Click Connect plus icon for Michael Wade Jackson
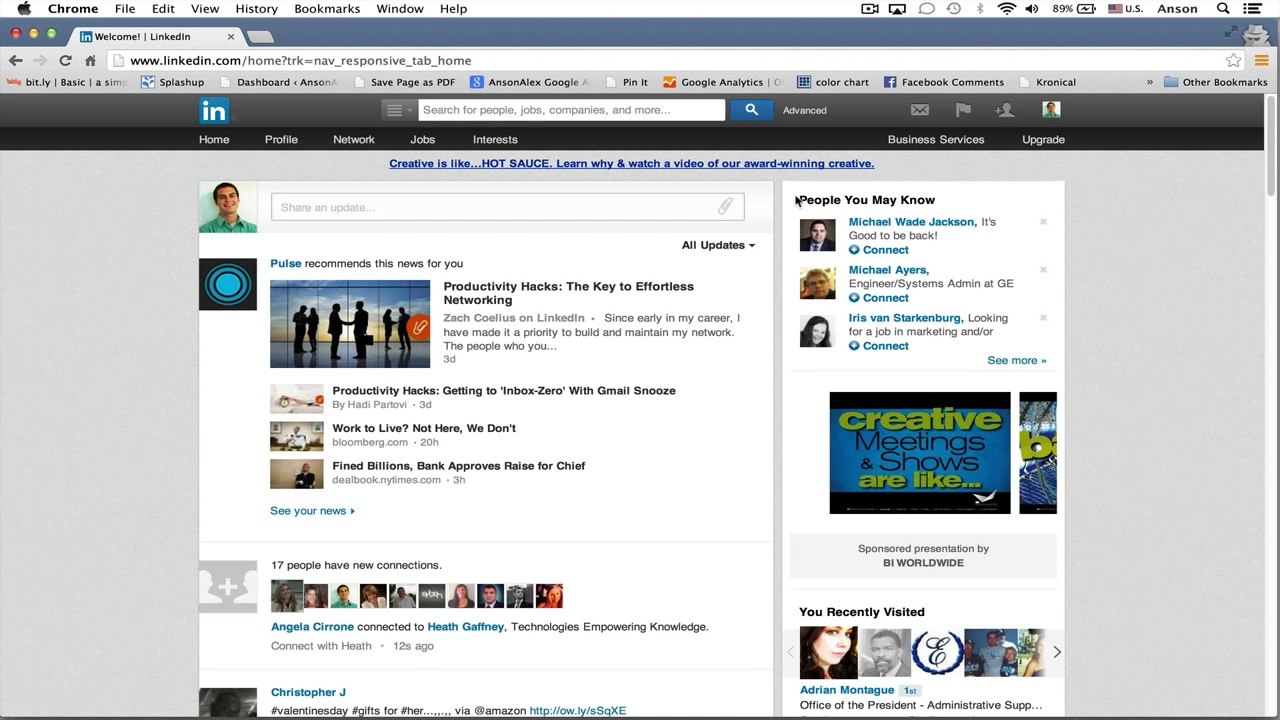 (x=854, y=250)
